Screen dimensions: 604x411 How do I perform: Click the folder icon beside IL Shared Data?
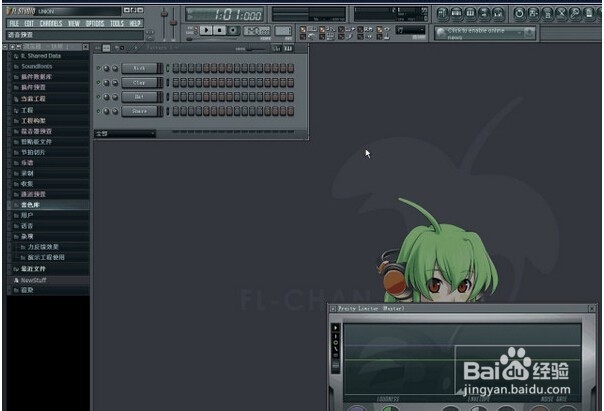[x=16, y=56]
